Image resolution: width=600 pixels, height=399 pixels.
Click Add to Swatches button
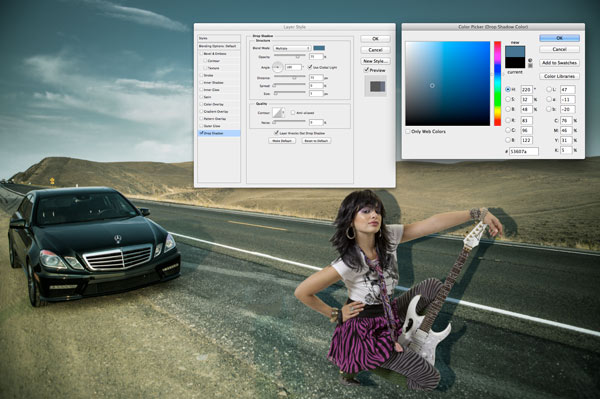[x=559, y=63]
